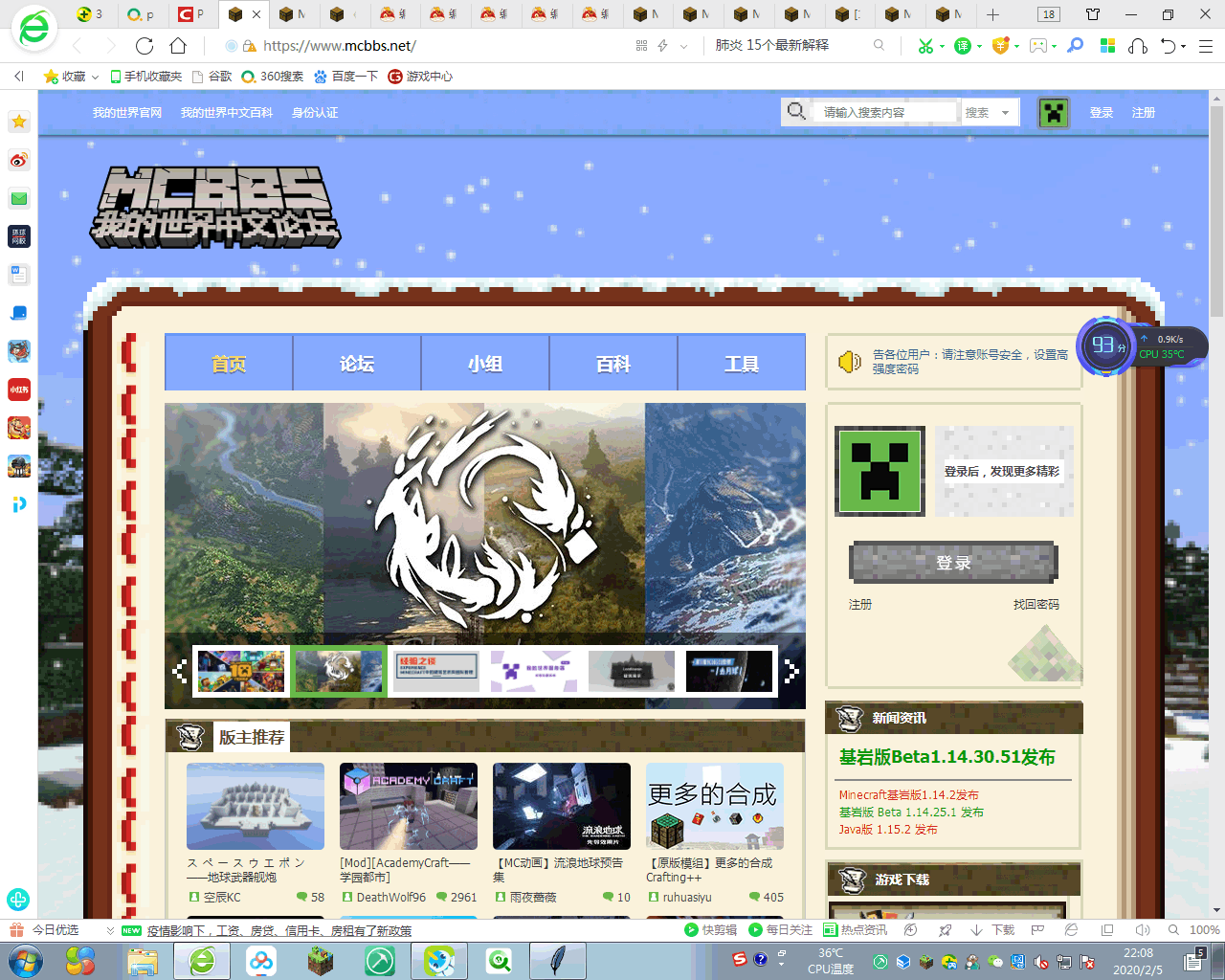1225x980 pixels.
Task: Click the favorites star in the sidebar
Action: pos(19,122)
